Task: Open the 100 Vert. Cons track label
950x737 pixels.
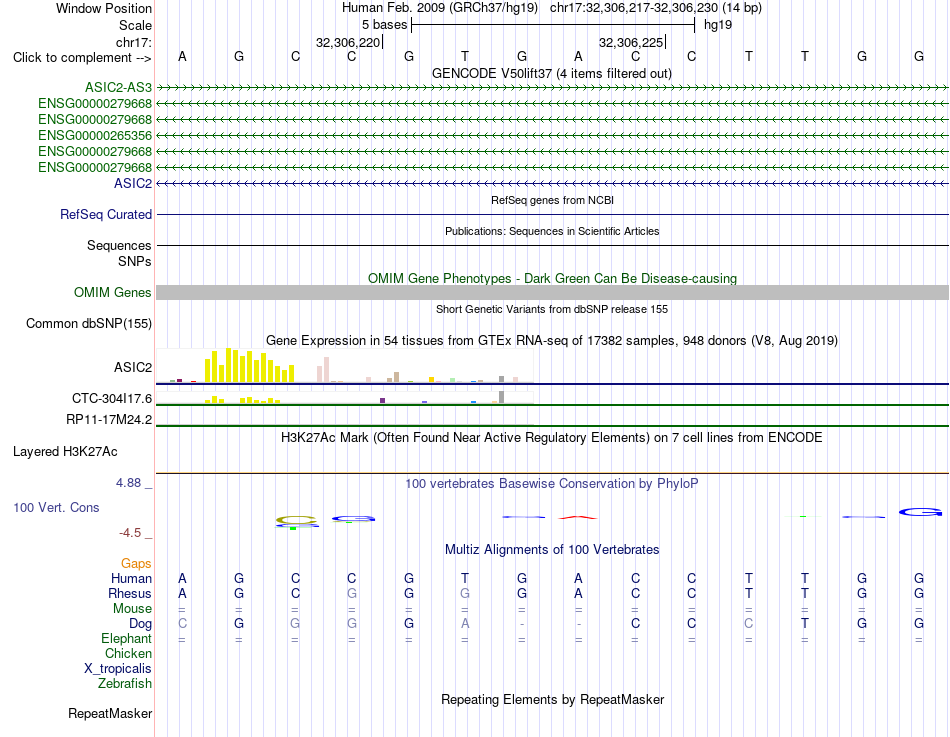Action: tap(56, 508)
